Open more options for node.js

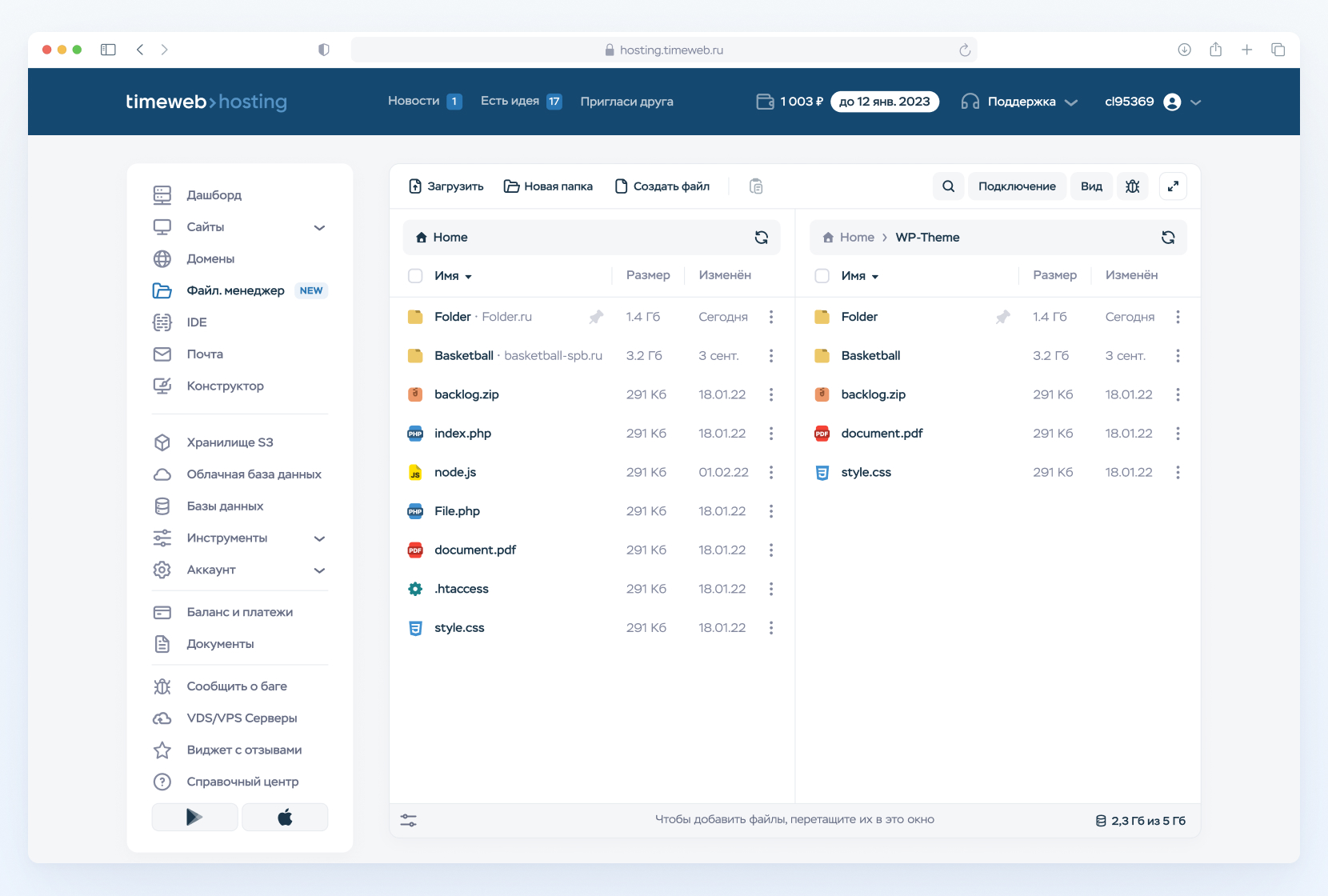(771, 472)
